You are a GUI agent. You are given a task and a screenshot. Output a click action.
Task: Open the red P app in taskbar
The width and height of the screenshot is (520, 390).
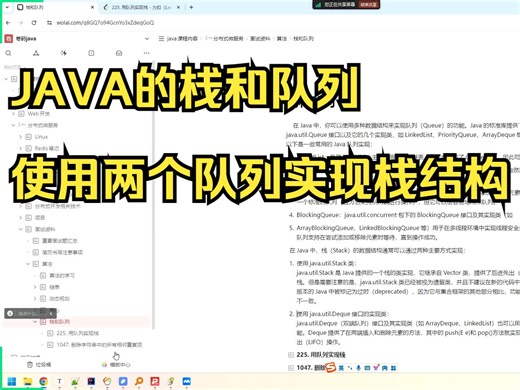point(155,381)
